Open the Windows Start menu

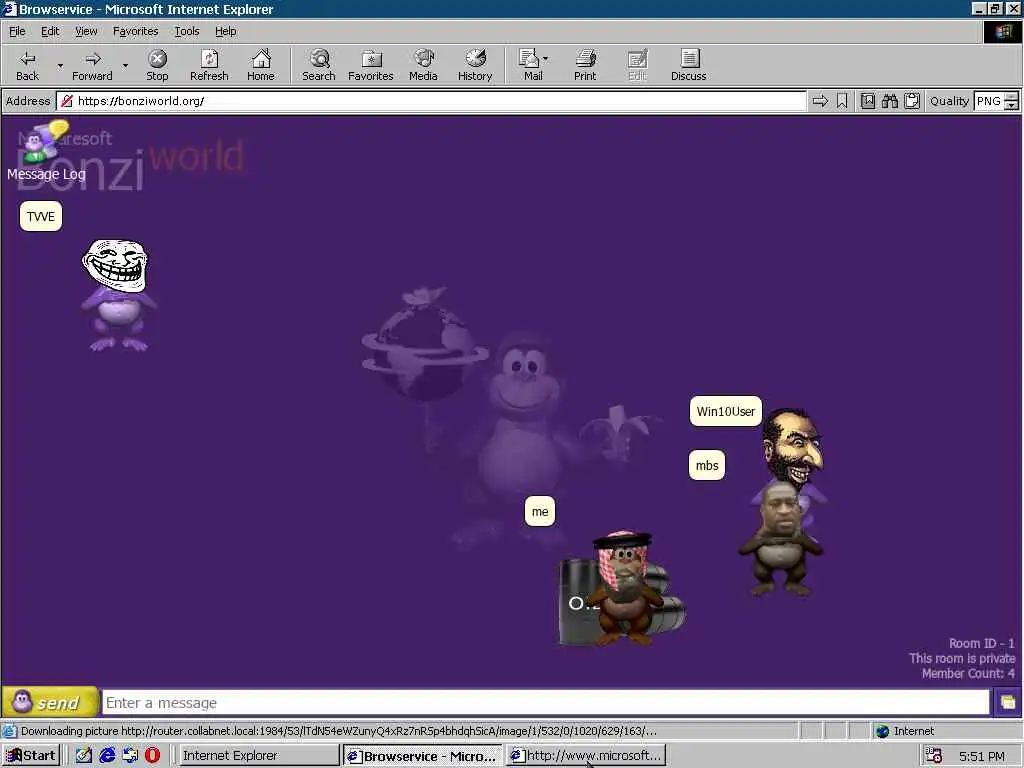(31, 756)
